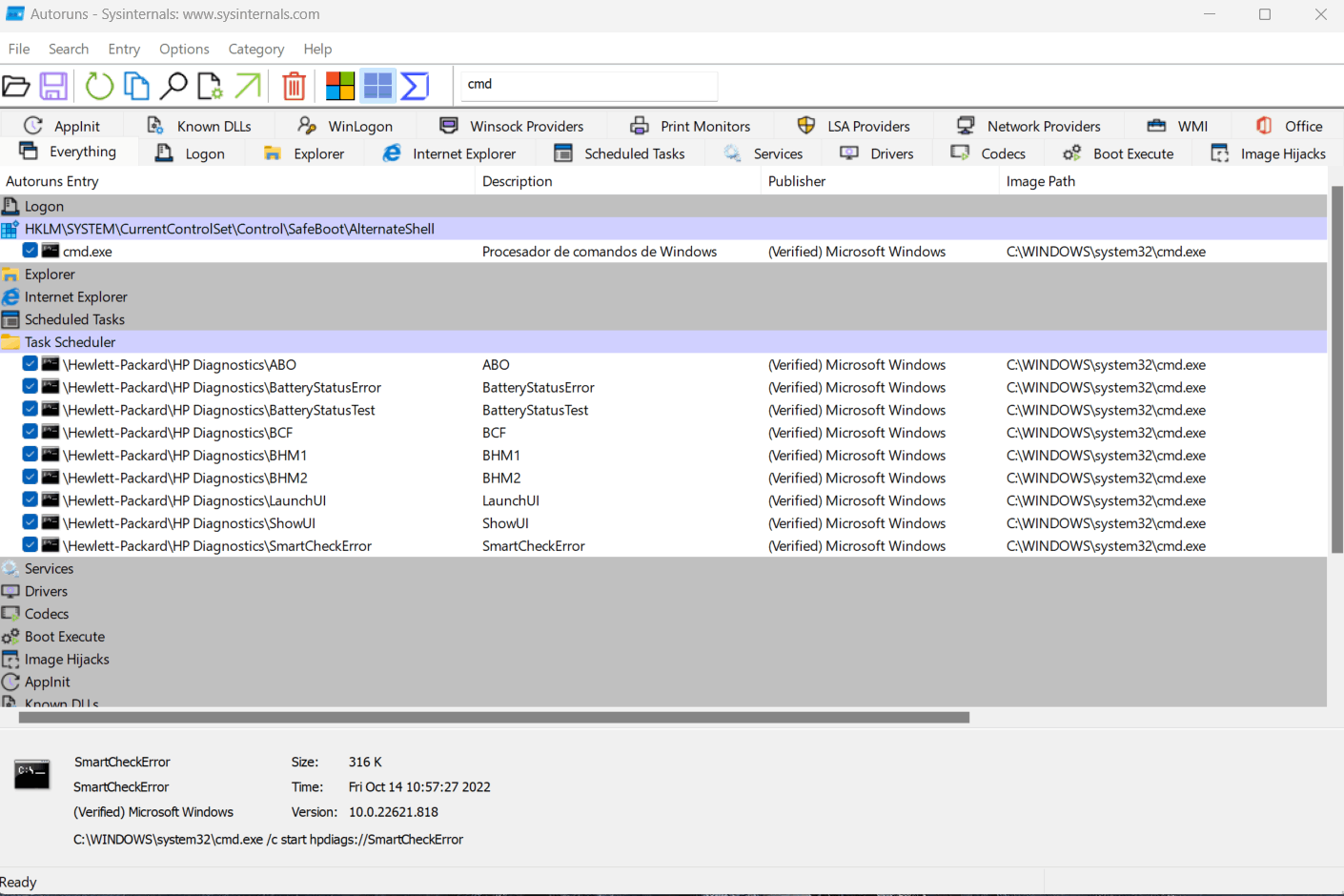
Task: Switch to the LSA Providers tab
Action: point(853,126)
